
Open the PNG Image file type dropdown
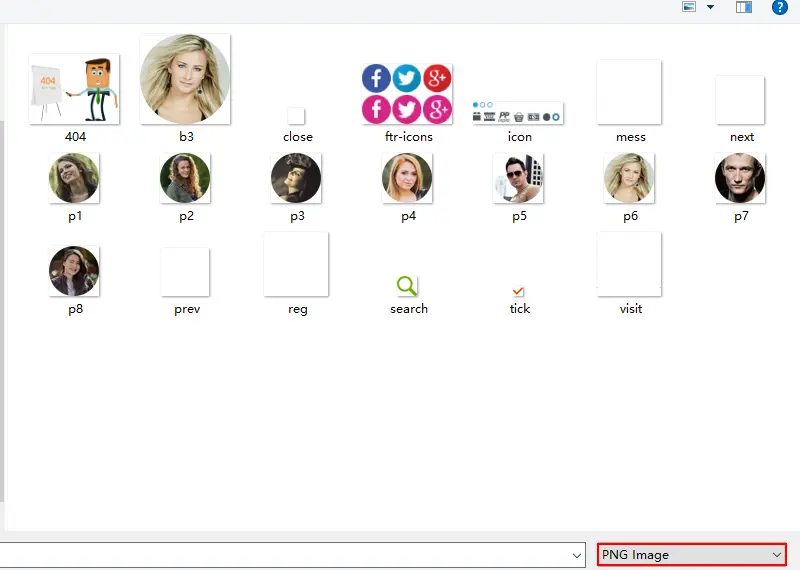point(692,555)
